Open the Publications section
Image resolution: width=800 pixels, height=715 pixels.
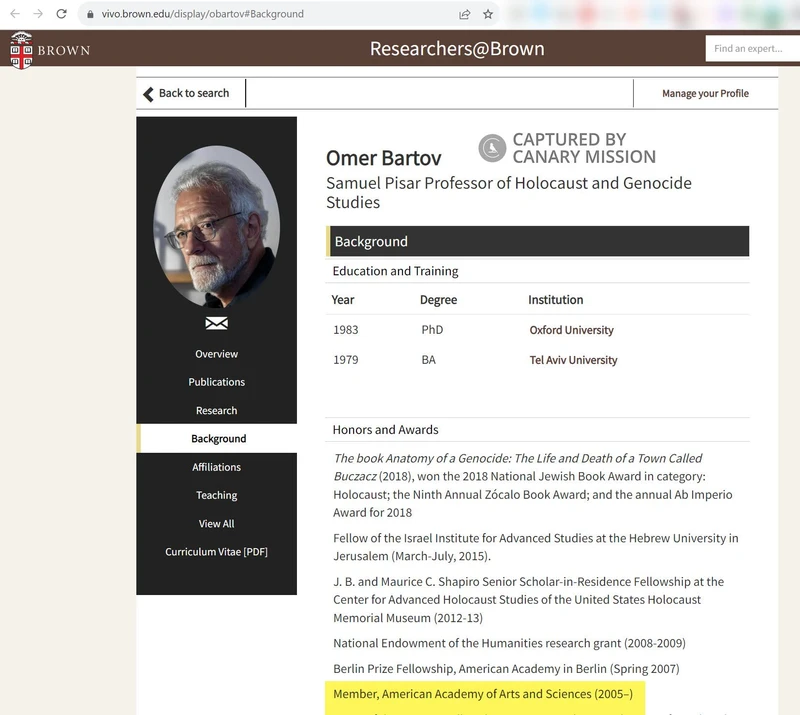(216, 381)
